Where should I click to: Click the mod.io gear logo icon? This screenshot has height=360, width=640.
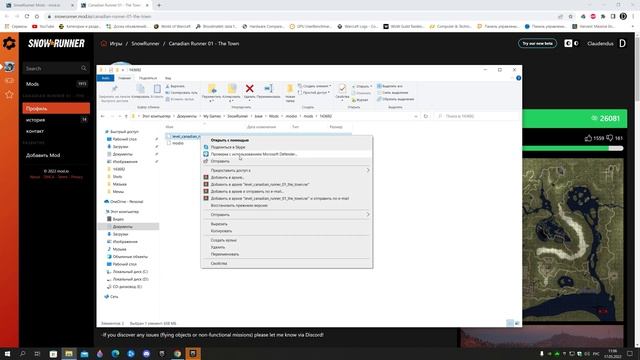click(x=9, y=43)
